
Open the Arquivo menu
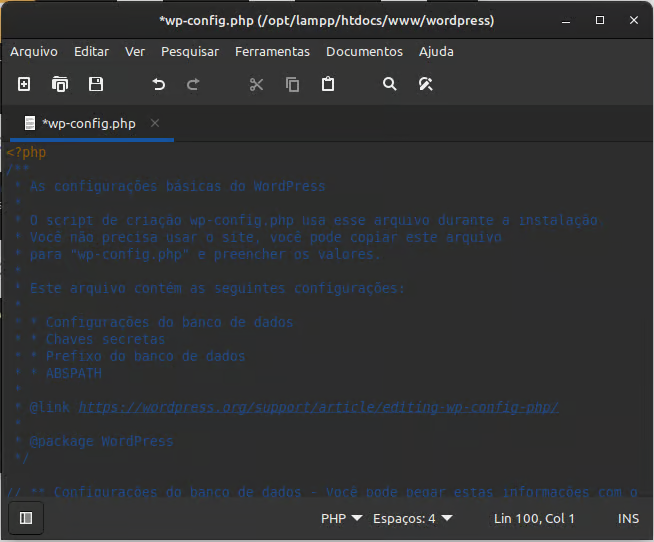click(x=34, y=51)
